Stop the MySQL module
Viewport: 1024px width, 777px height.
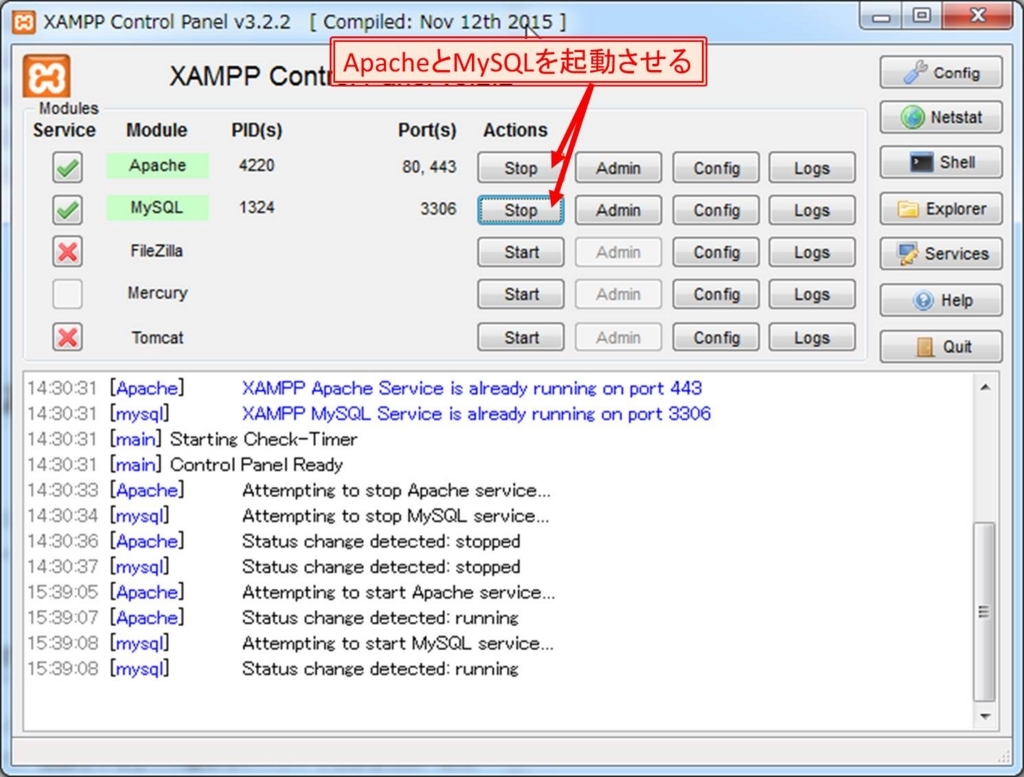(x=520, y=210)
